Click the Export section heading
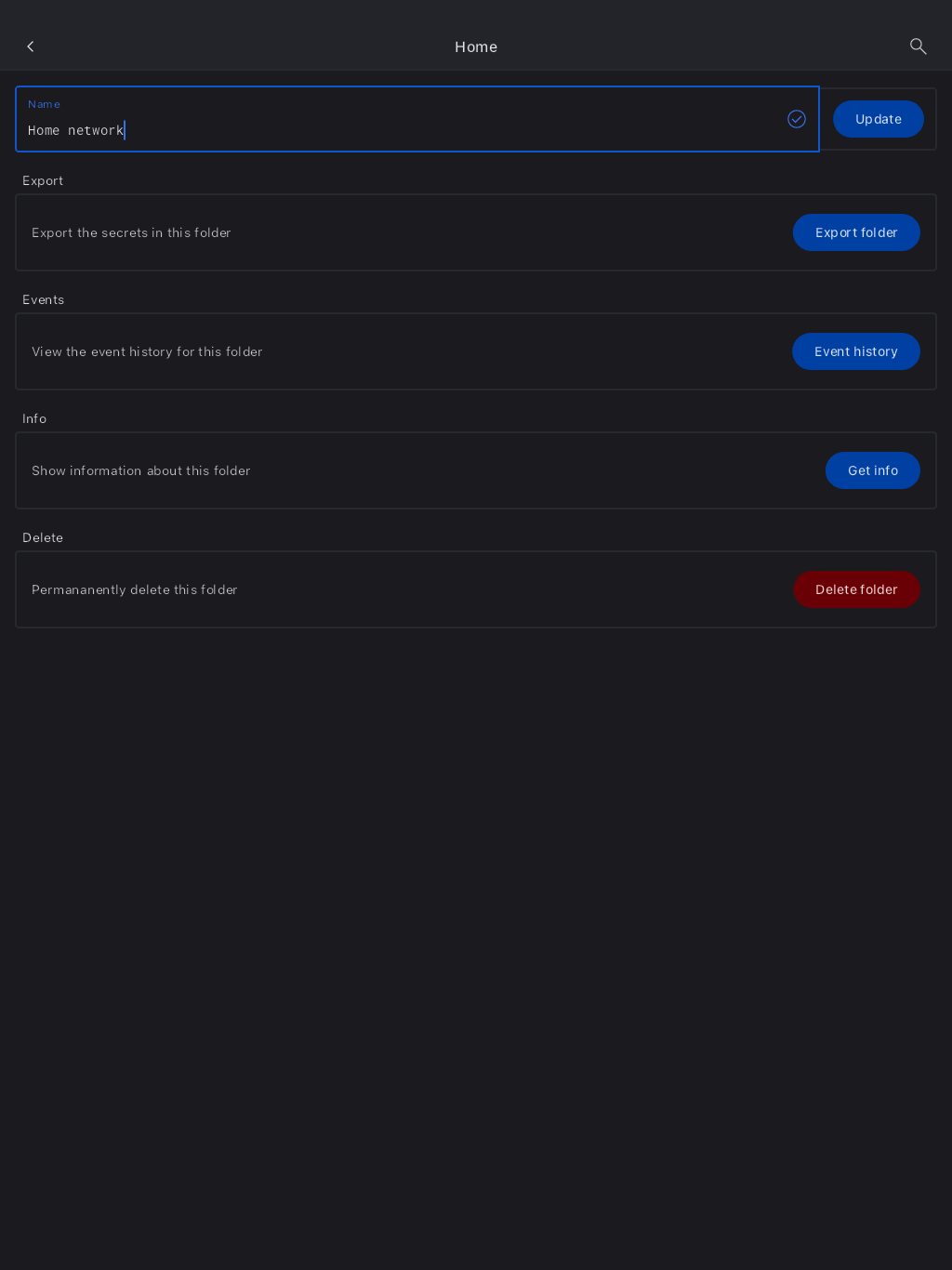This screenshot has width=952, height=1270. (x=43, y=180)
